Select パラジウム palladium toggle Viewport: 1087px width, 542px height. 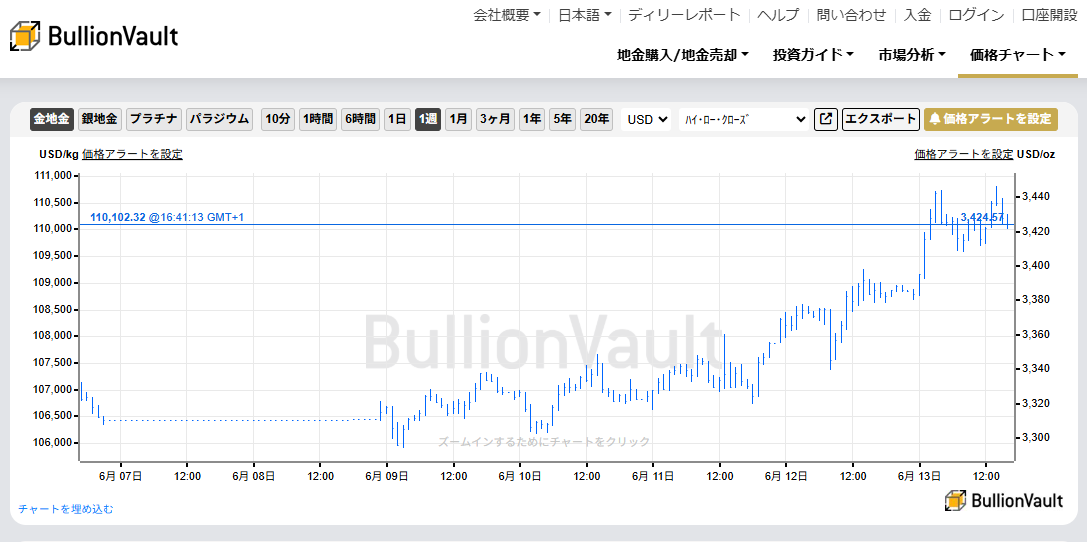pyautogui.click(x=220, y=119)
